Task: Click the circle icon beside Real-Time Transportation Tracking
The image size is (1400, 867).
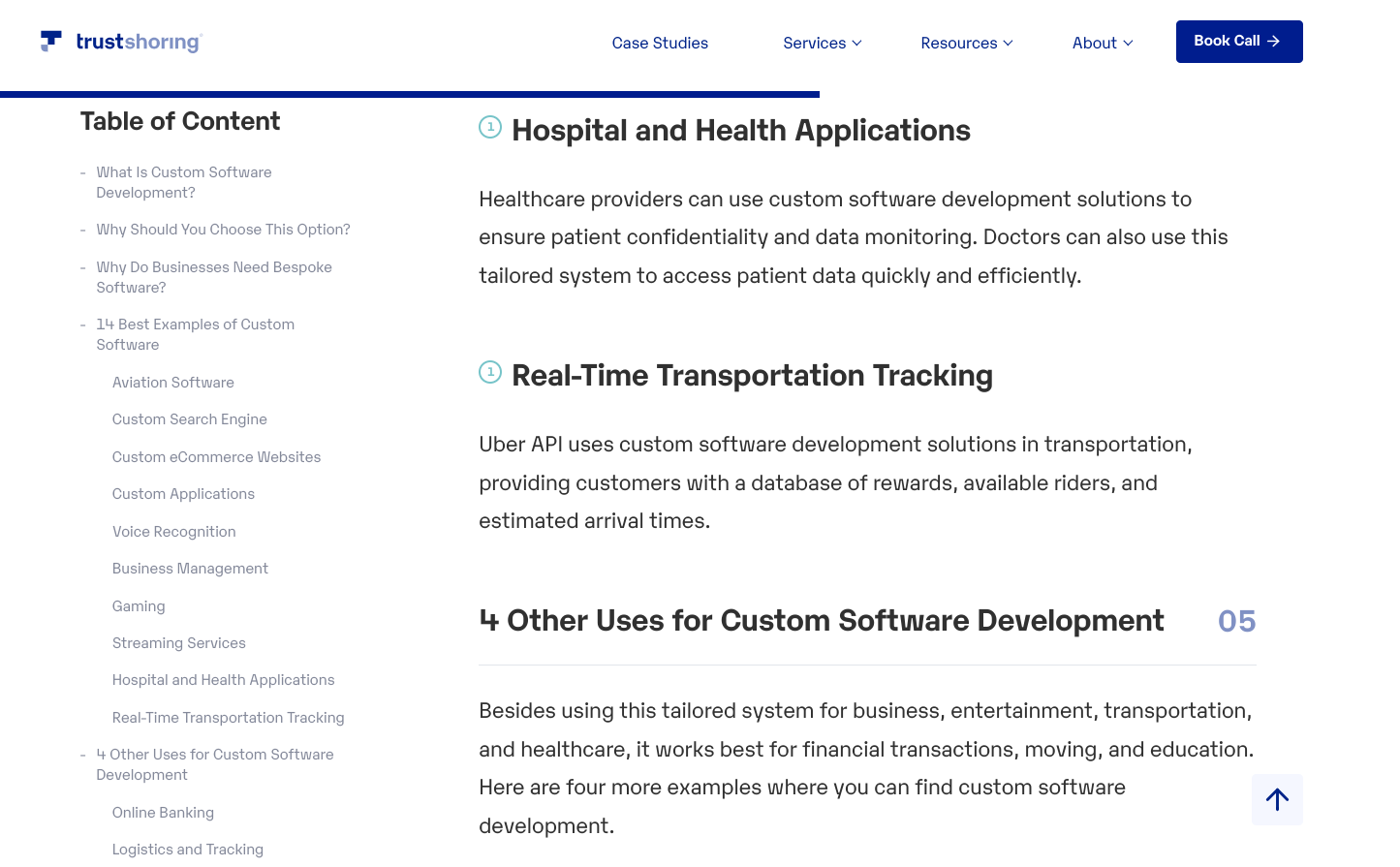Action: 490,372
